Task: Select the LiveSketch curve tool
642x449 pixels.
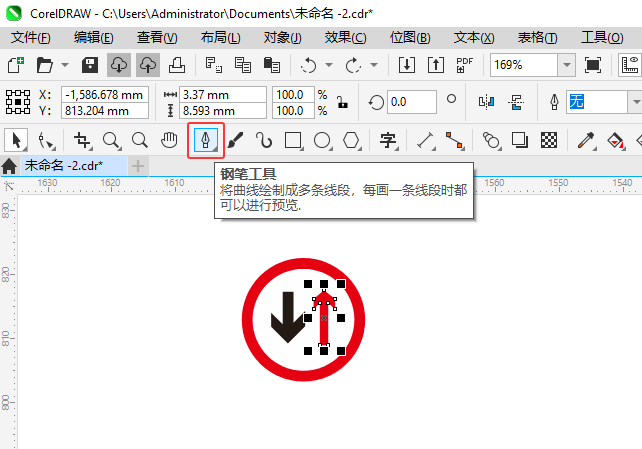Action: (264, 141)
